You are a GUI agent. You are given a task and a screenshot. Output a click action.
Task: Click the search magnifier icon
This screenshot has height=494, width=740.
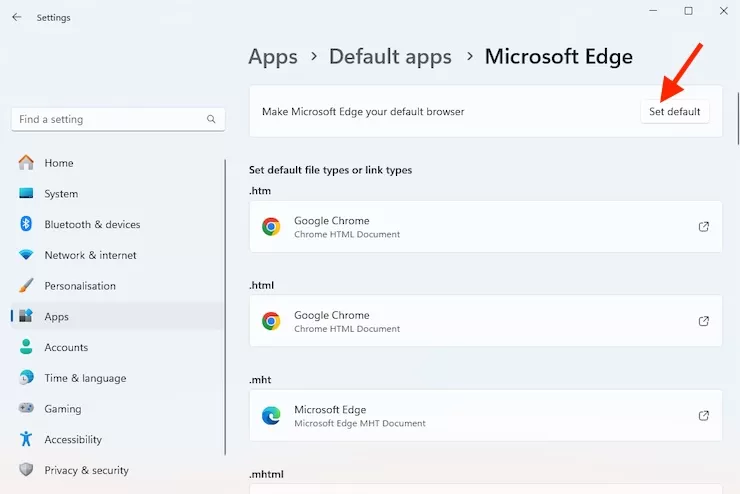point(211,119)
